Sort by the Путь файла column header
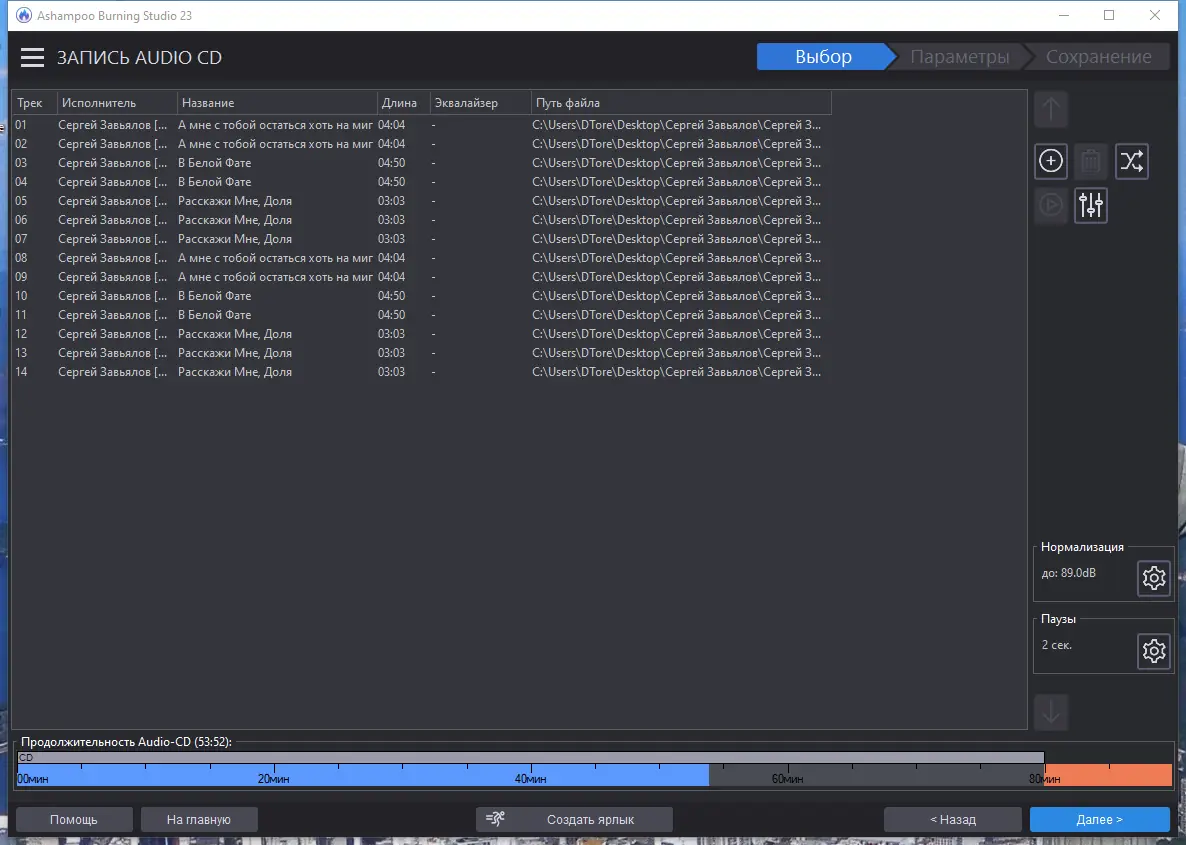This screenshot has width=1186, height=845. [681, 103]
